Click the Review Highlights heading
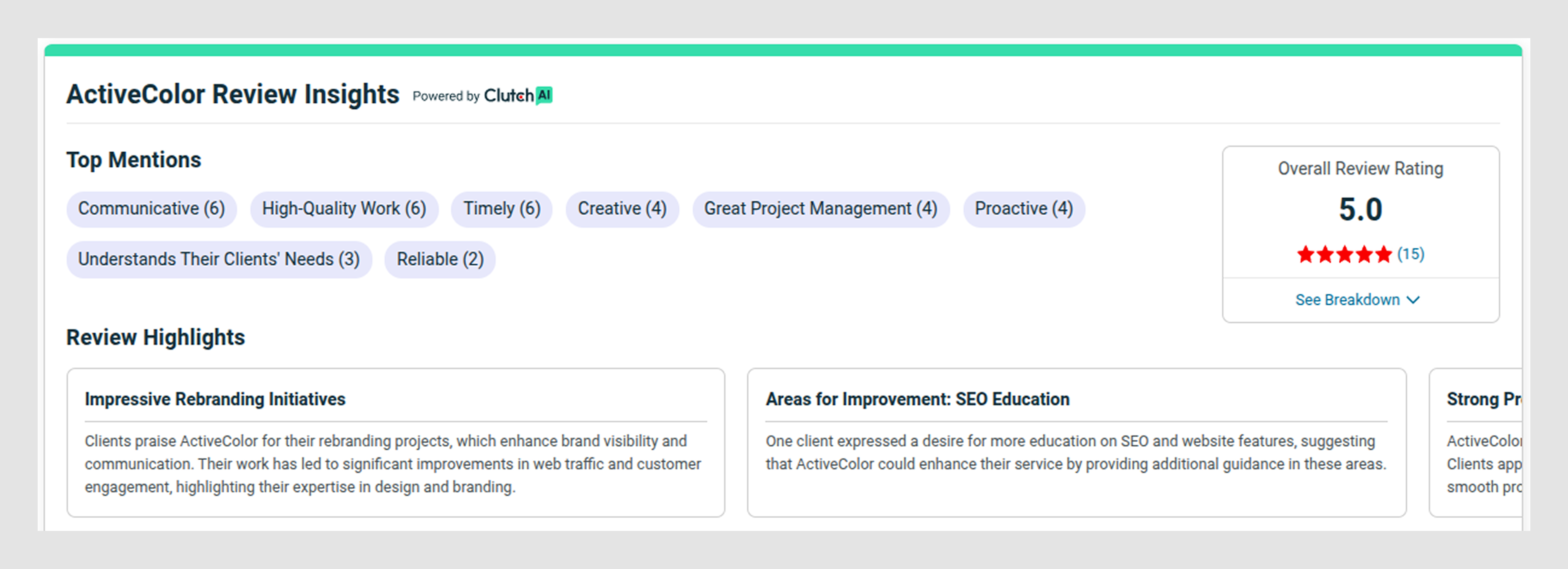Screen dimensions: 1568x569 coord(155,337)
